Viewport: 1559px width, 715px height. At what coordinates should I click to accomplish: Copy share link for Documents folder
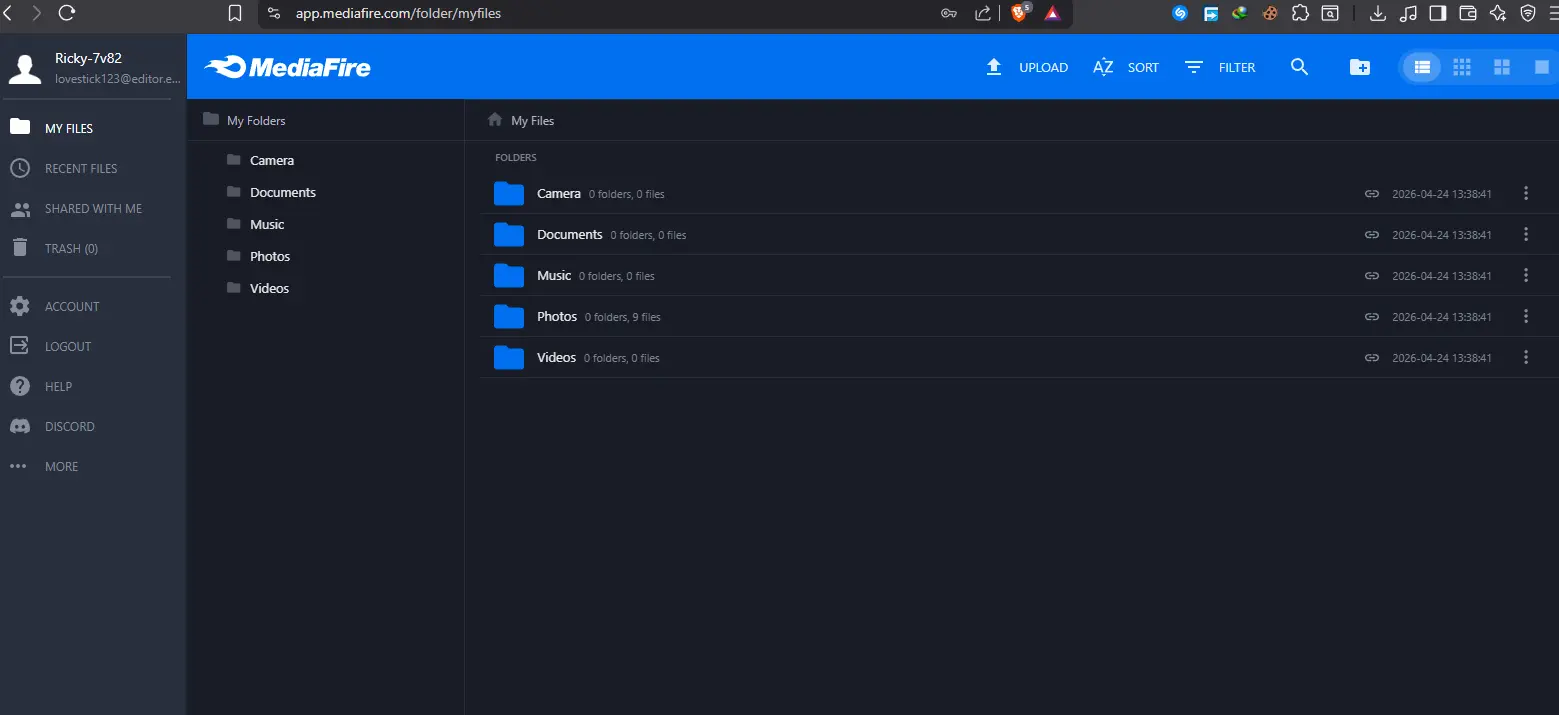tap(1372, 234)
